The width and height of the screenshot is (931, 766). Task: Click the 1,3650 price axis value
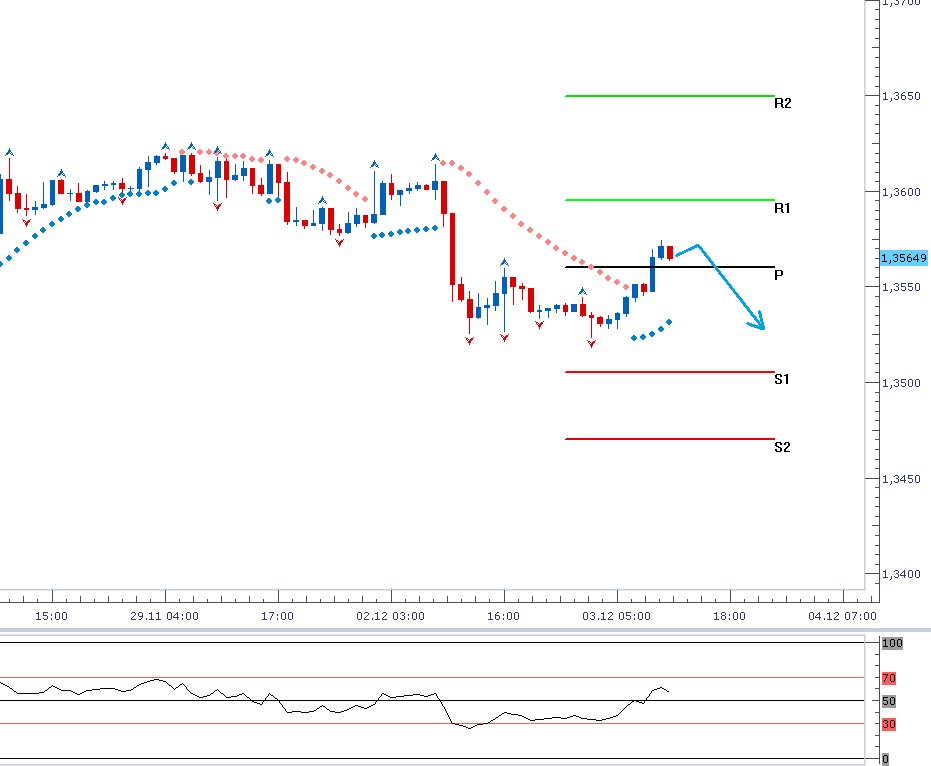tap(901, 96)
